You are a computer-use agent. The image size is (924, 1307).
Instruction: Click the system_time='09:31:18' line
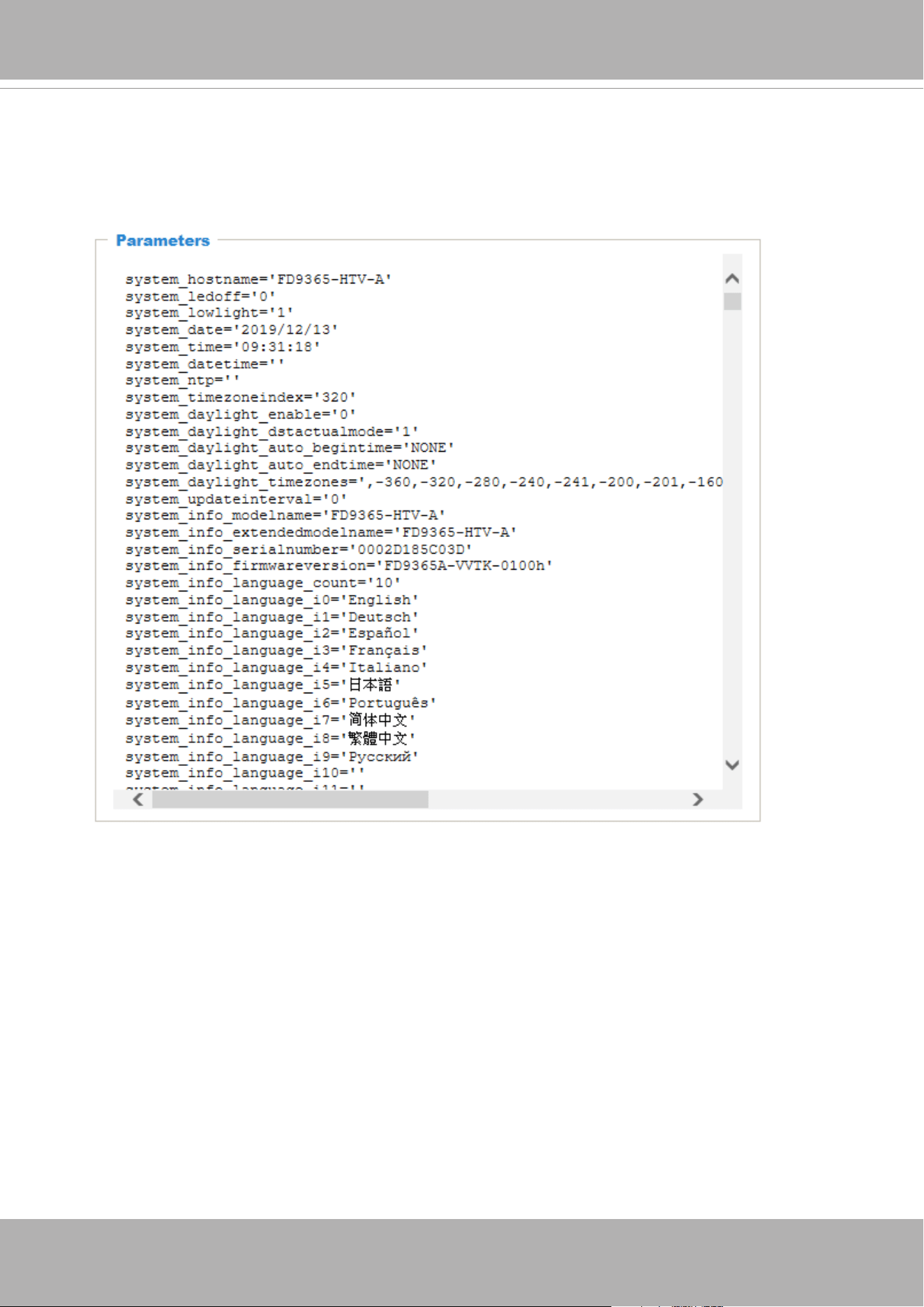click(223, 347)
